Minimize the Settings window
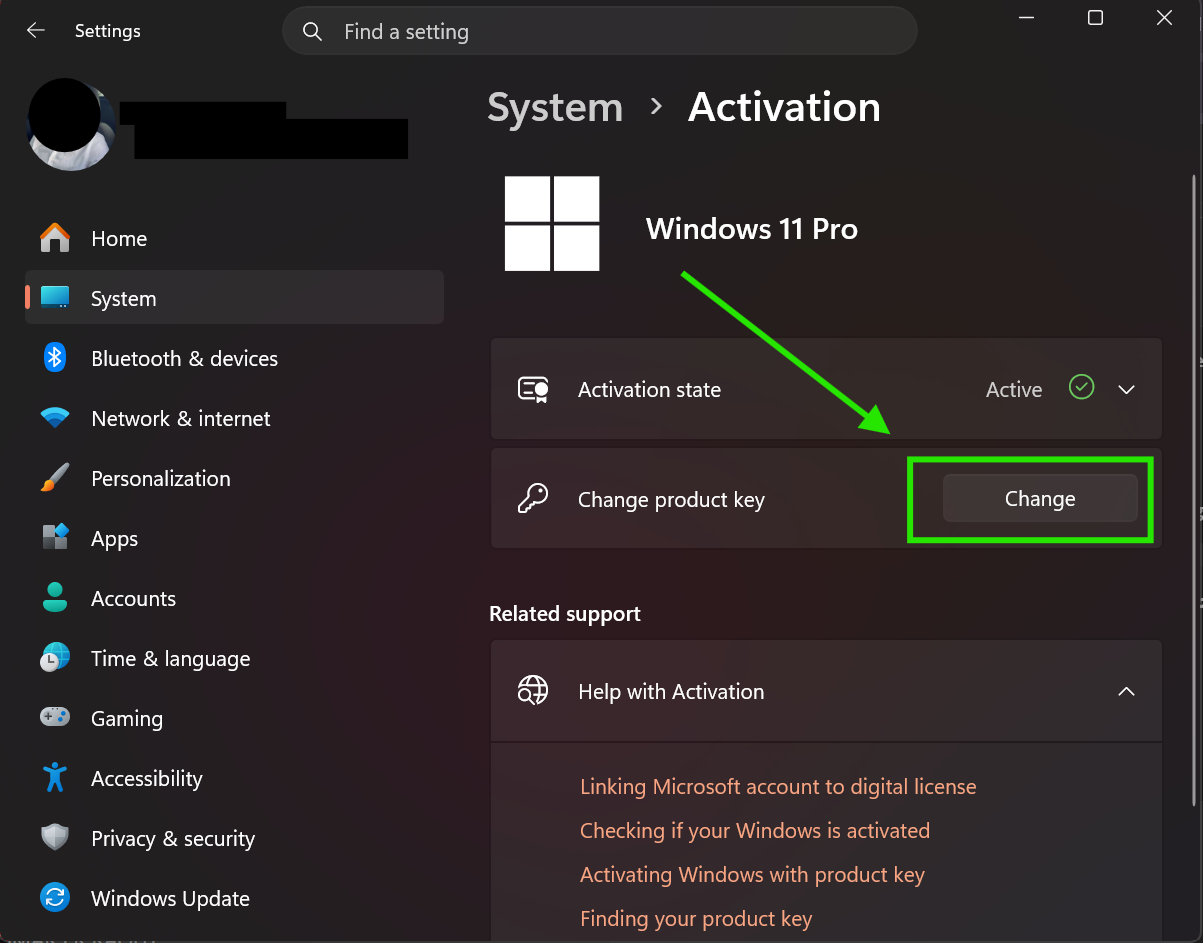 1027,18
